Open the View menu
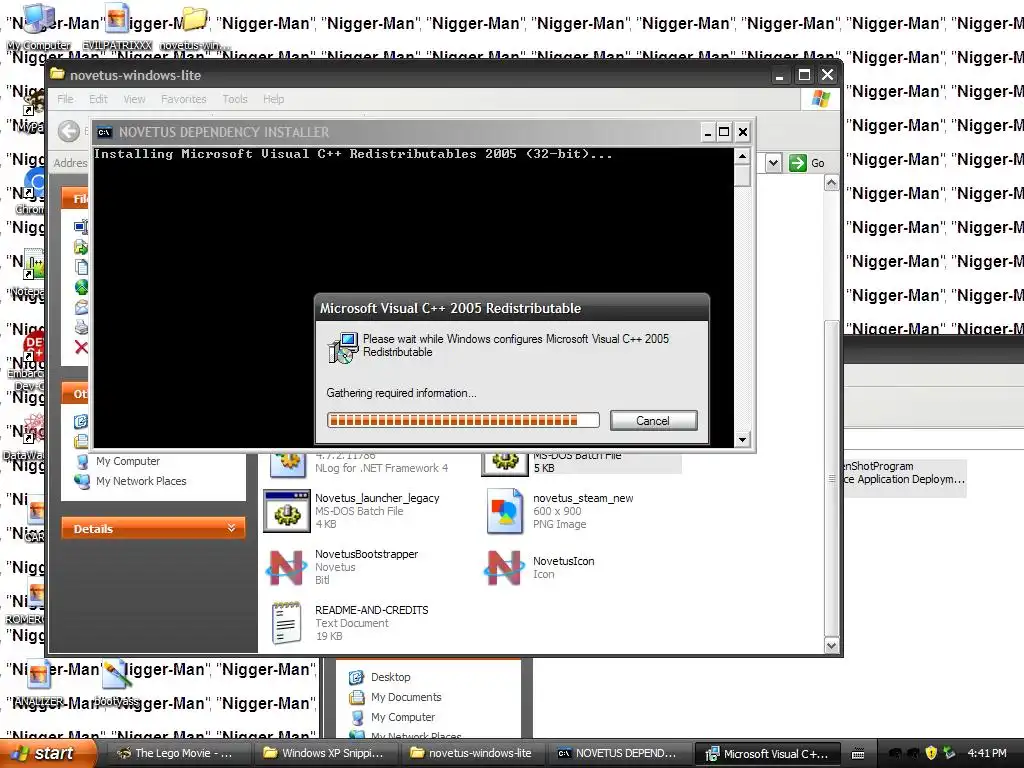This screenshot has width=1024, height=768. pyautogui.click(x=135, y=99)
